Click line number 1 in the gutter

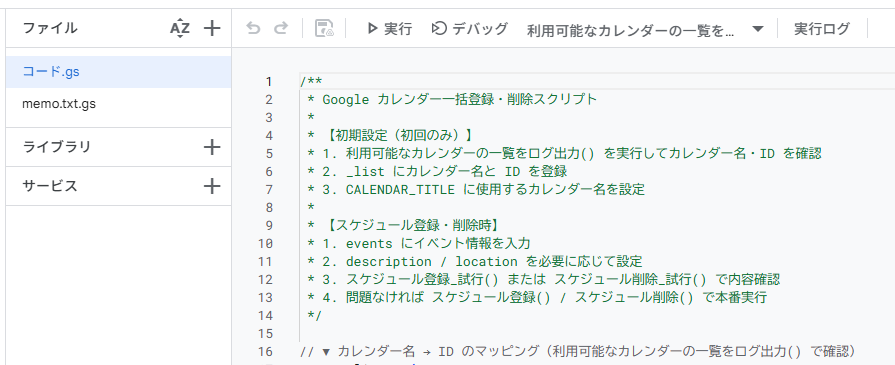269,82
